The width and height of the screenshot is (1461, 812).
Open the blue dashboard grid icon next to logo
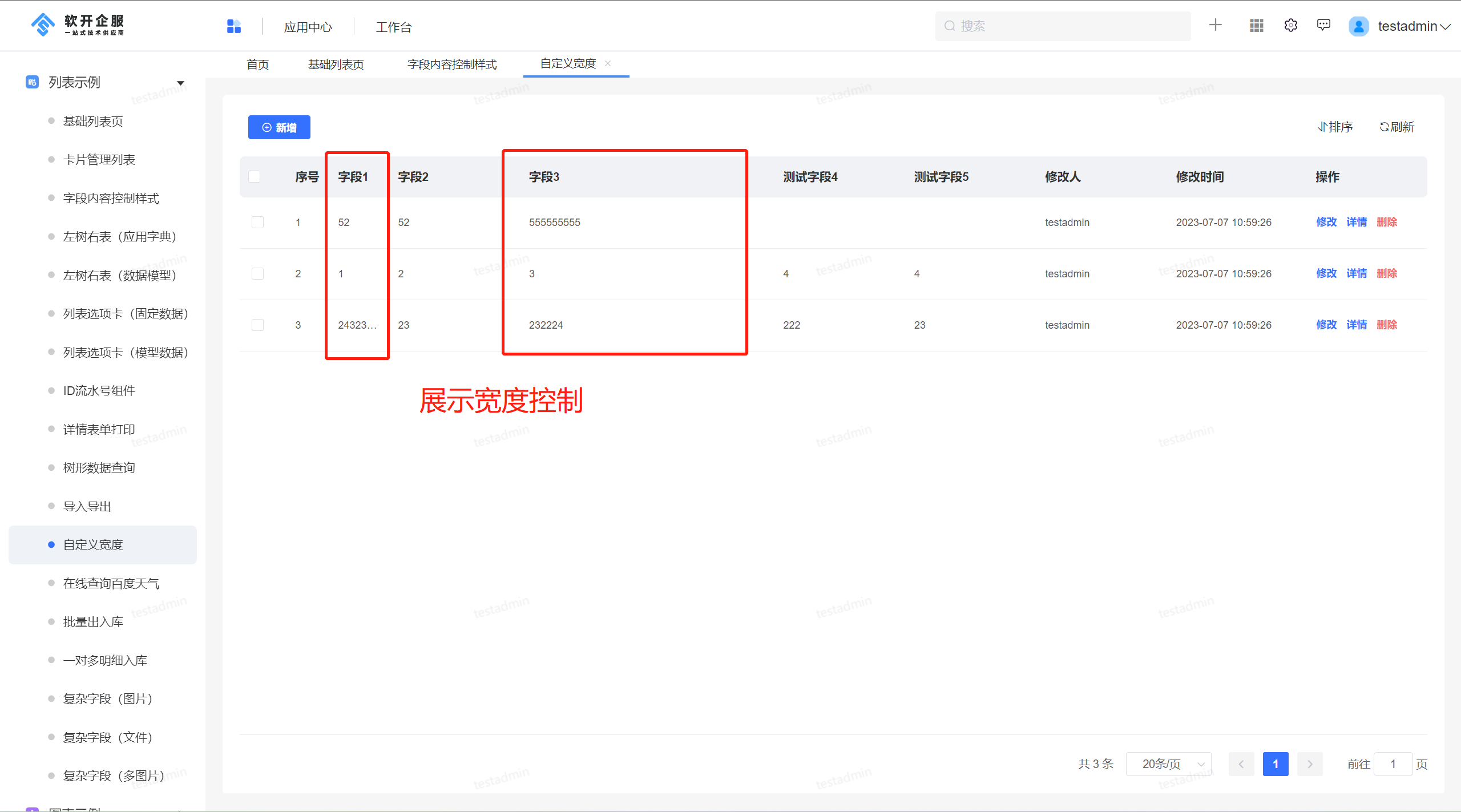234,26
